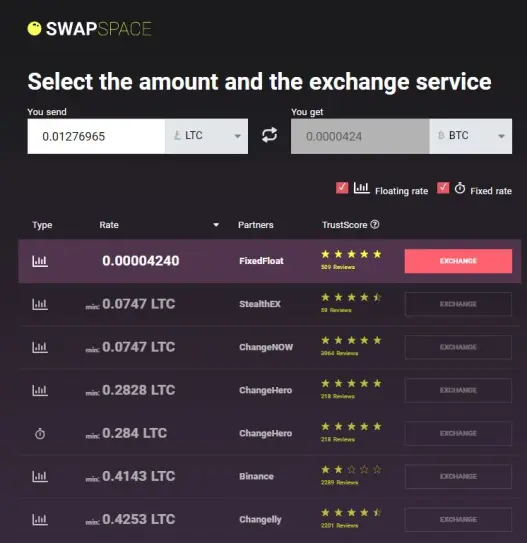Click the SwapSpace logo icon
This screenshot has width=527, height=543.
click(x=34, y=28)
